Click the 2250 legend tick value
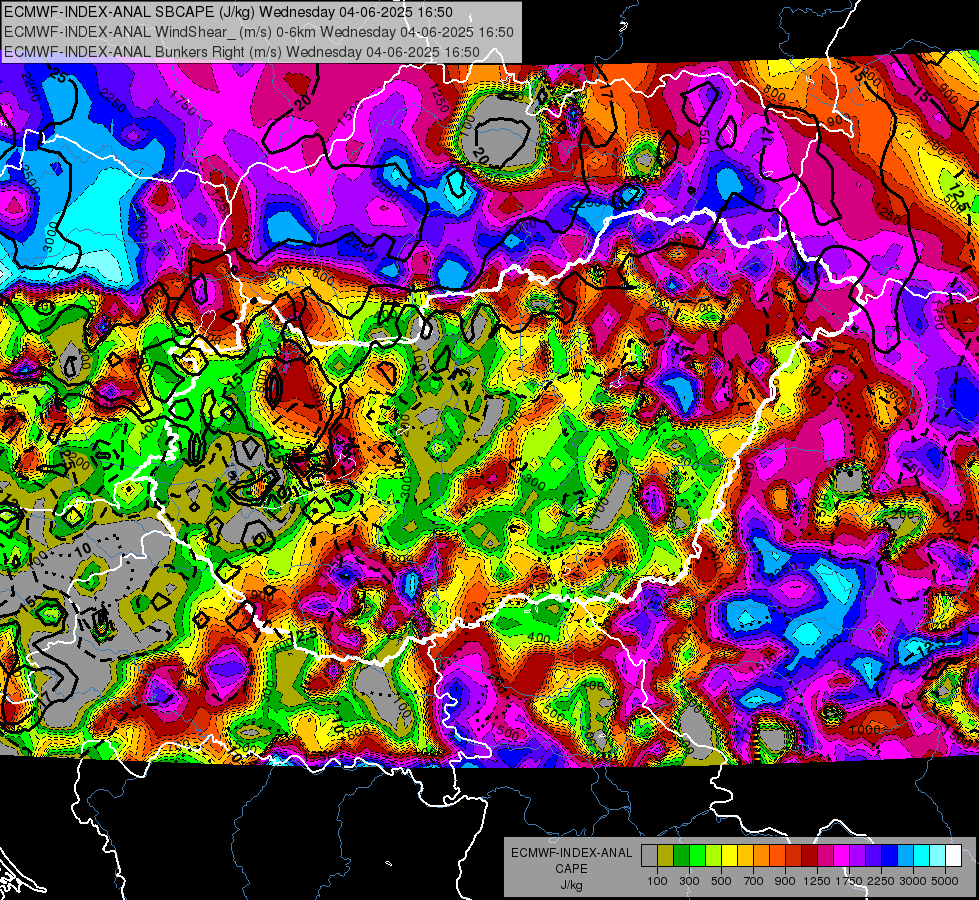 click(x=882, y=881)
